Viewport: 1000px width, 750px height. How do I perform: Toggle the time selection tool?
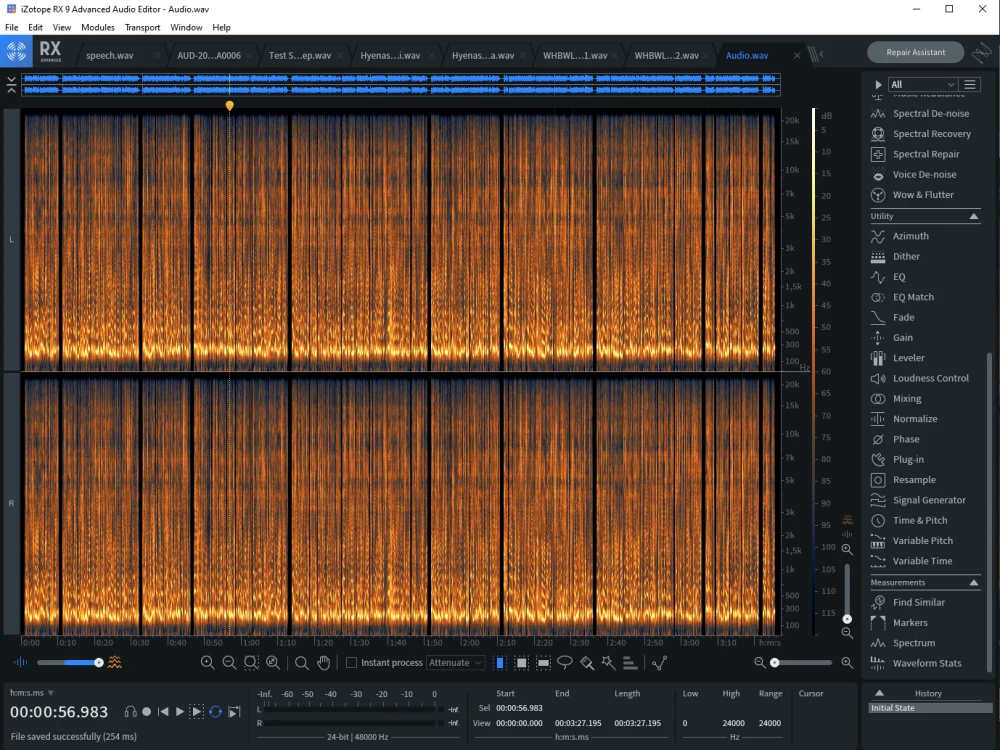(500, 663)
